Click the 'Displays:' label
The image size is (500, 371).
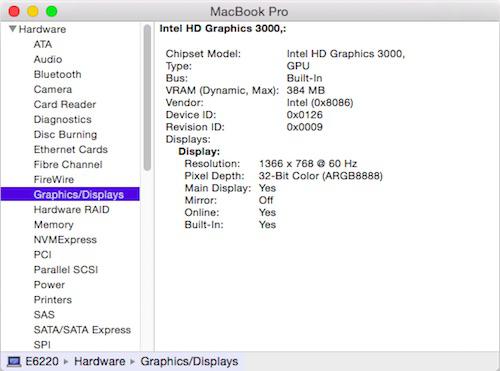(x=188, y=139)
